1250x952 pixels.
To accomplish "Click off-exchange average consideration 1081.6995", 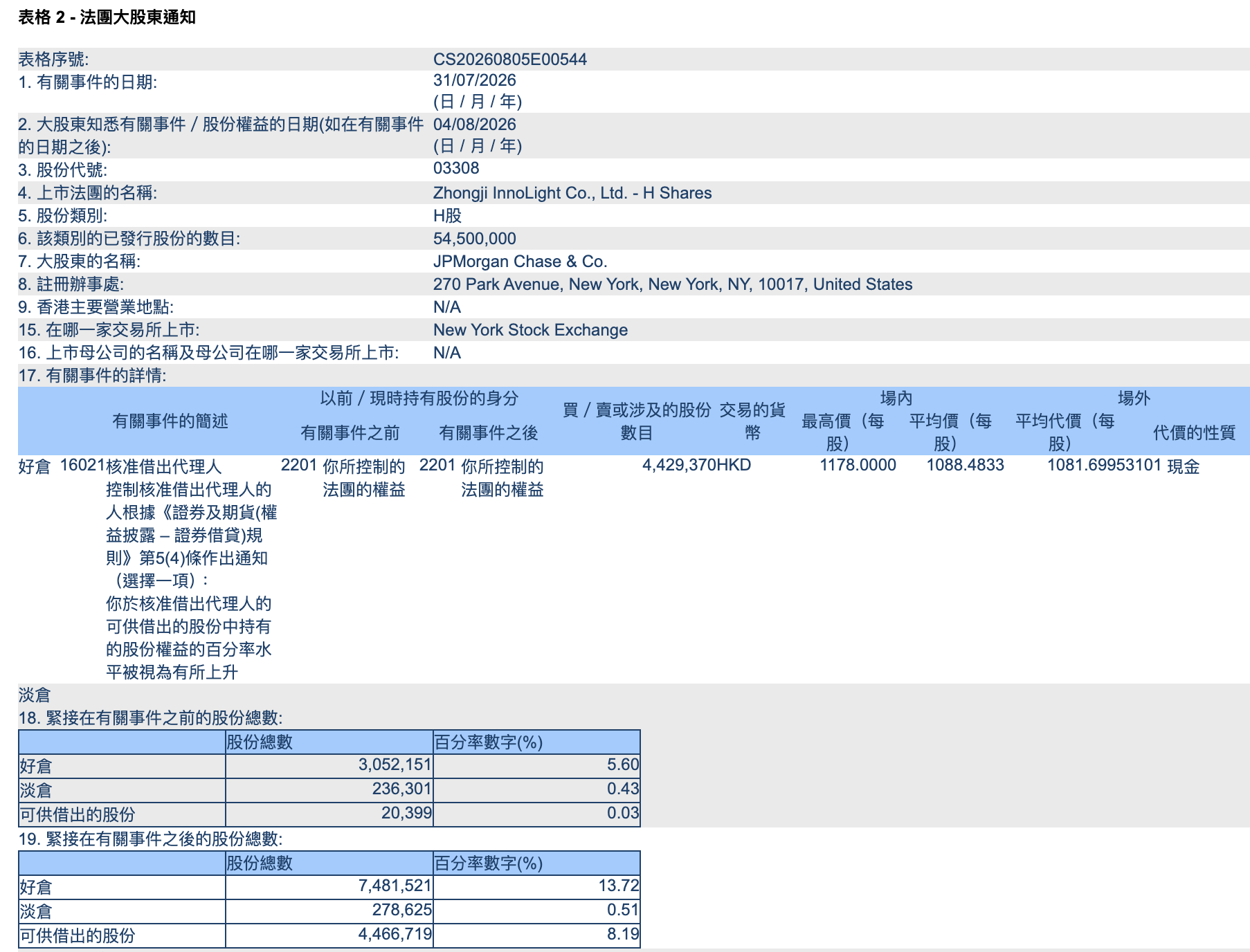I will coord(1086,465).
